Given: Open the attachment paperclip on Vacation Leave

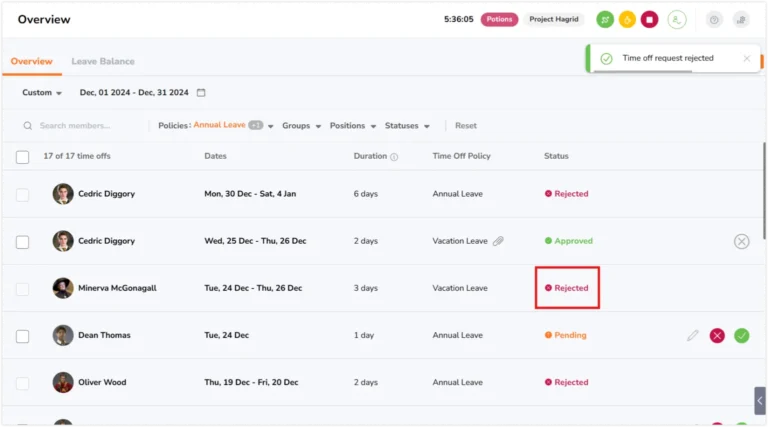Looking at the screenshot, I should pyautogui.click(x=498, y=241).
